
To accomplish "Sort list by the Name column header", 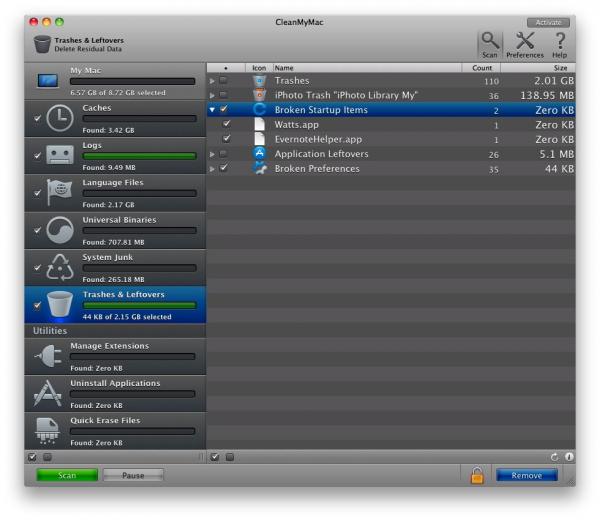I will 367,68.
